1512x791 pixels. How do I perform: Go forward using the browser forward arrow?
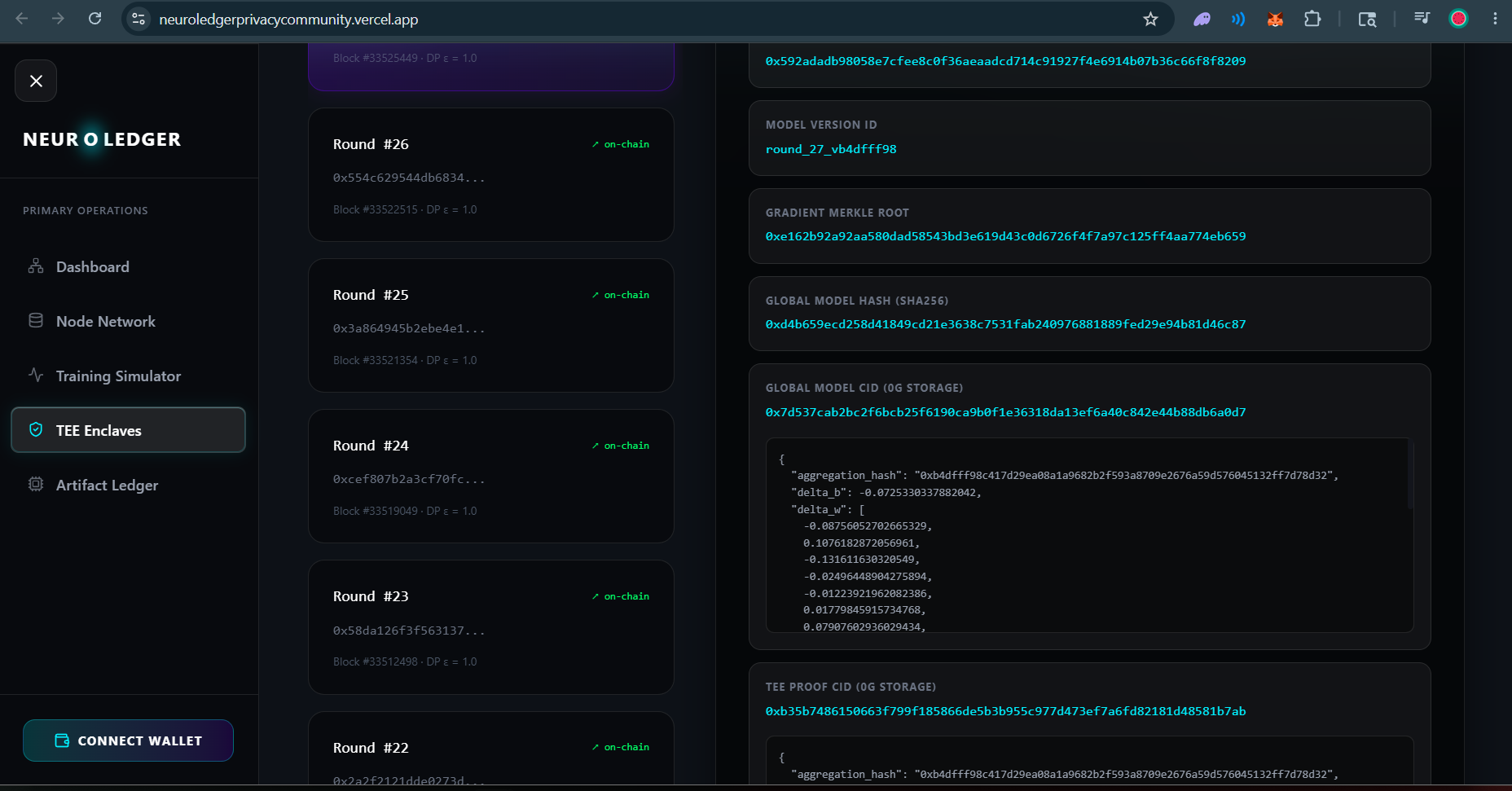58,19
